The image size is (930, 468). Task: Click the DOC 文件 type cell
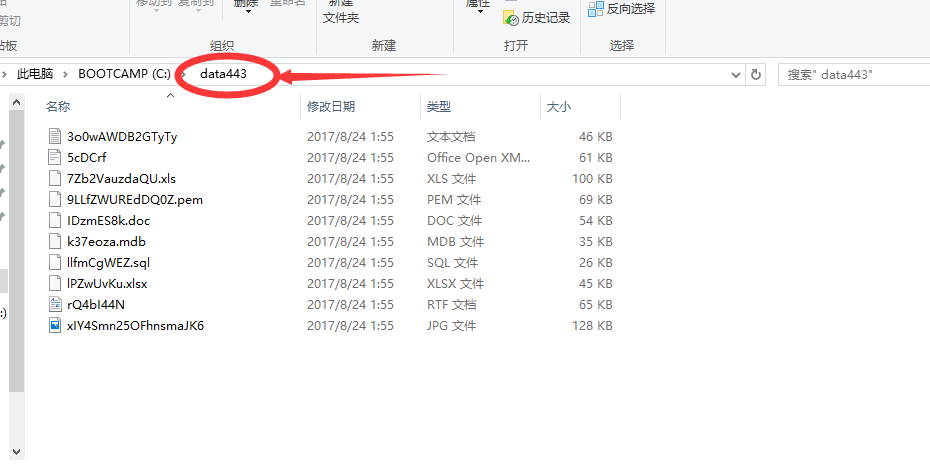tap(454, 221)
